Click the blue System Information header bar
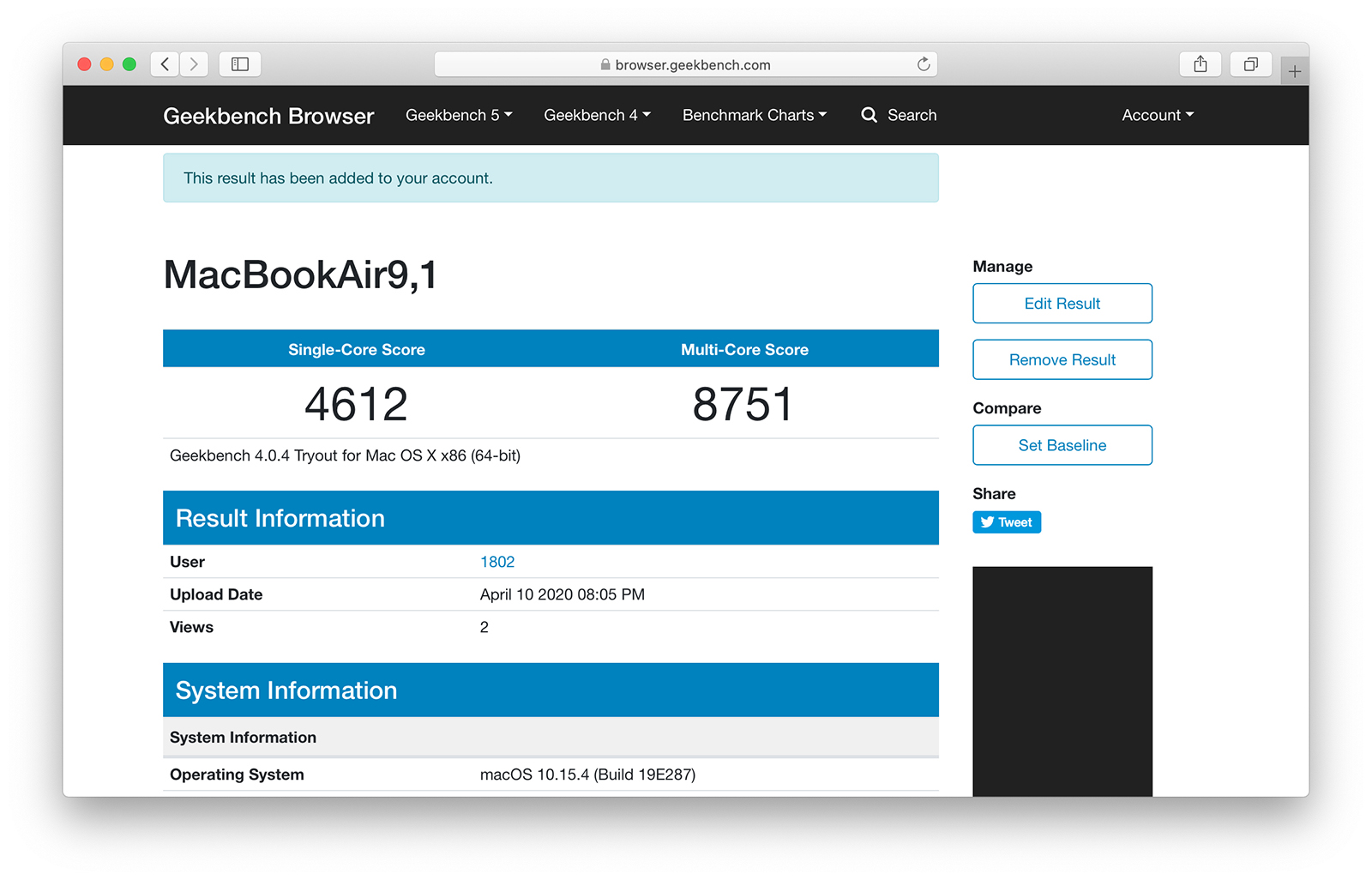Screen dimensions: 1372x880 click(551, 690)
